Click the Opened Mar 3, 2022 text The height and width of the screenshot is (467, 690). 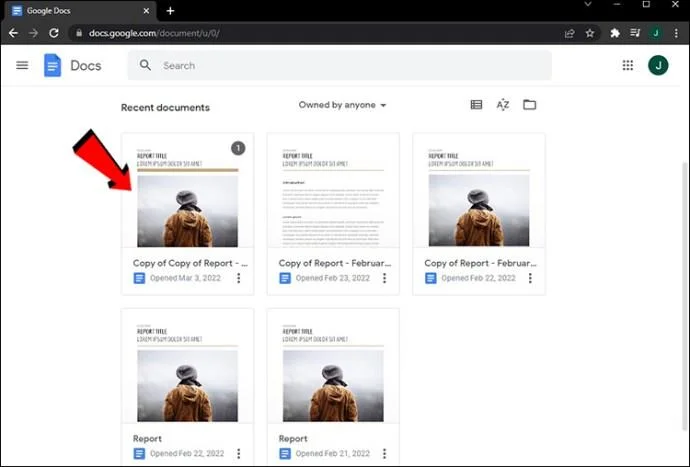coord(185,278)
